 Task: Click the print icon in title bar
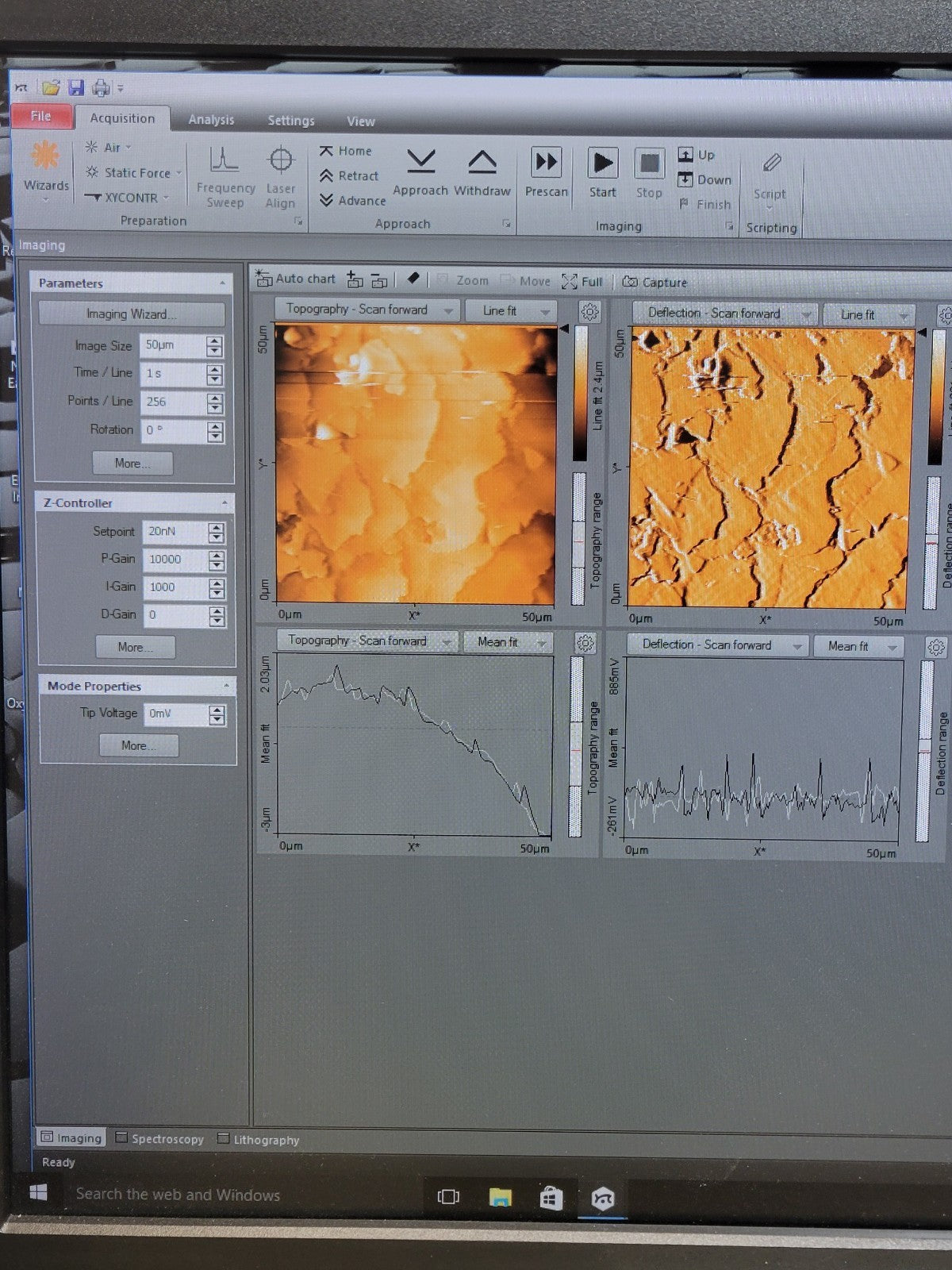click(101, 88)
